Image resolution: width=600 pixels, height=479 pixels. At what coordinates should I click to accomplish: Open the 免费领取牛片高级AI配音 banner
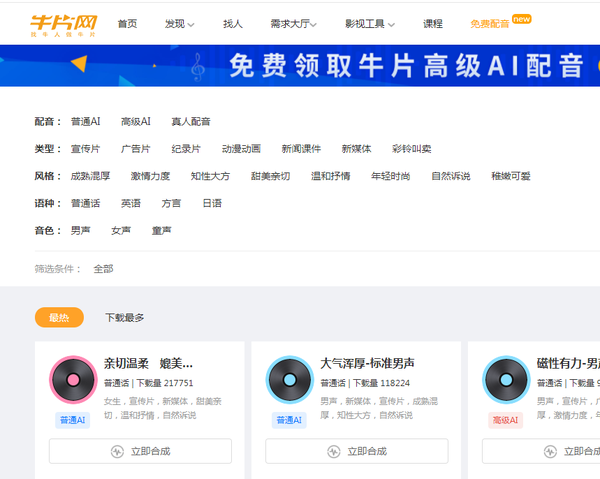pyautogui.click(x=300, y=65)
